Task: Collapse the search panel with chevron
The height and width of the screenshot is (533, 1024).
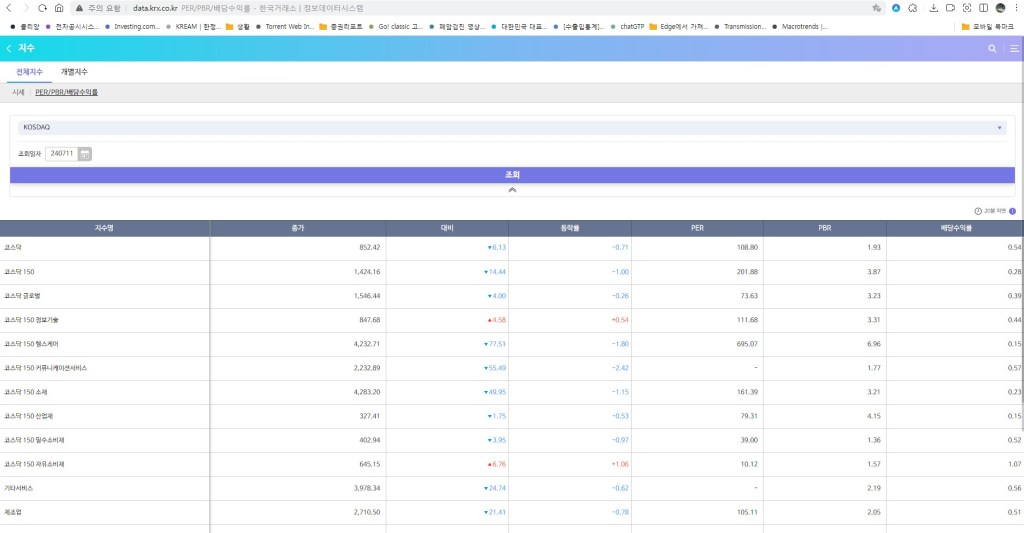Action: click(511, 189)
